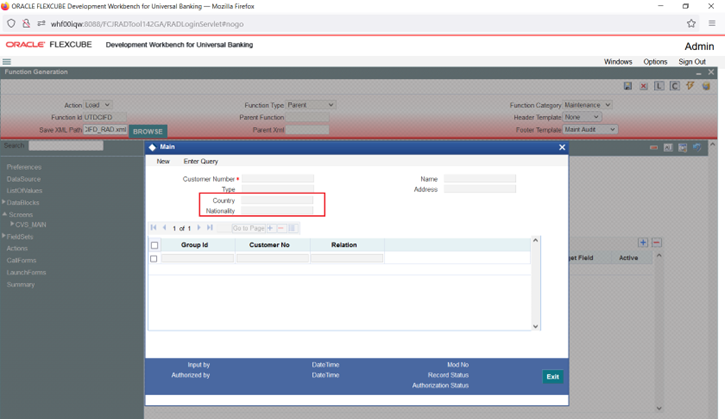Open the Function Category dropdown showing Maintenance

pos(587,105)
